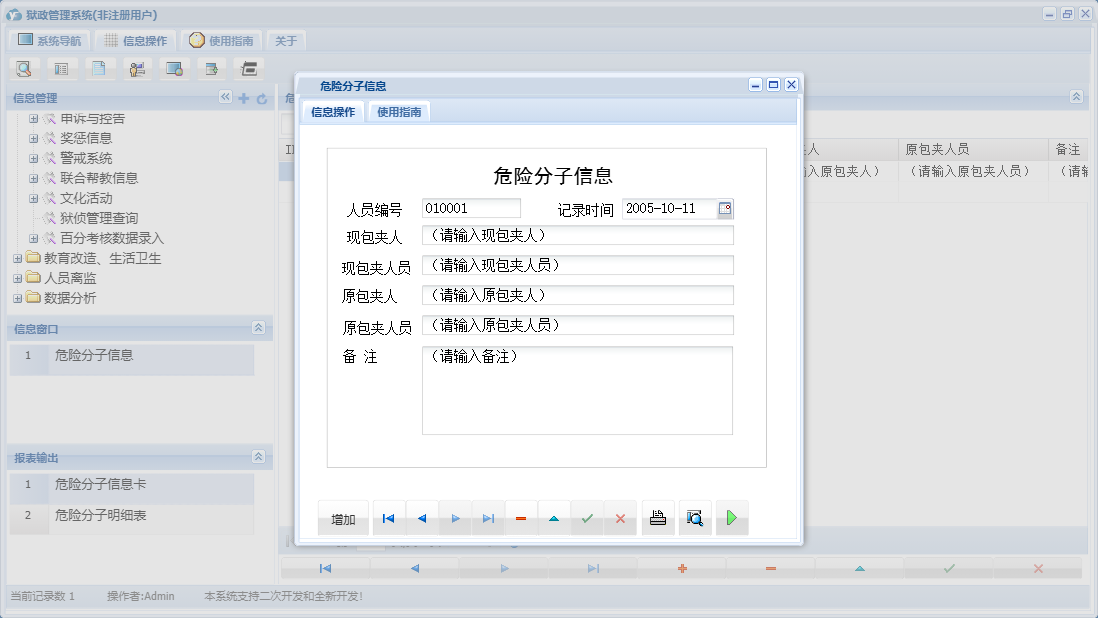
Task: Select the search tool on the main toolbar
Action: pos(23,68)
